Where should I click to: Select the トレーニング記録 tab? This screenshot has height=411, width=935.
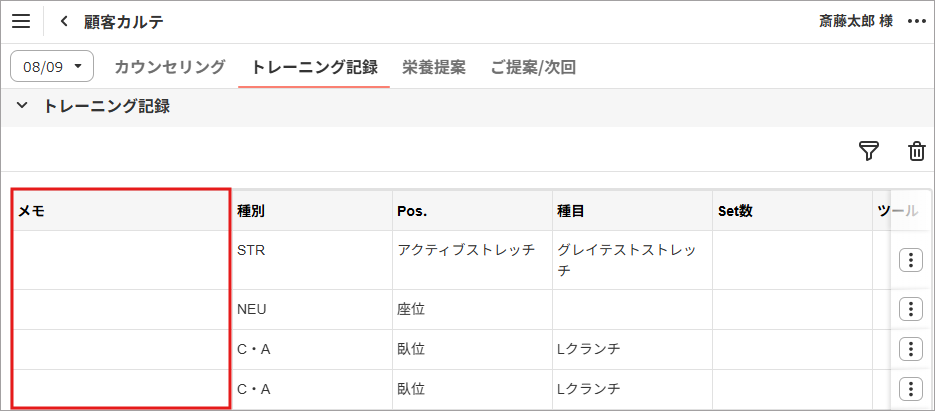(x=314, y=67)
